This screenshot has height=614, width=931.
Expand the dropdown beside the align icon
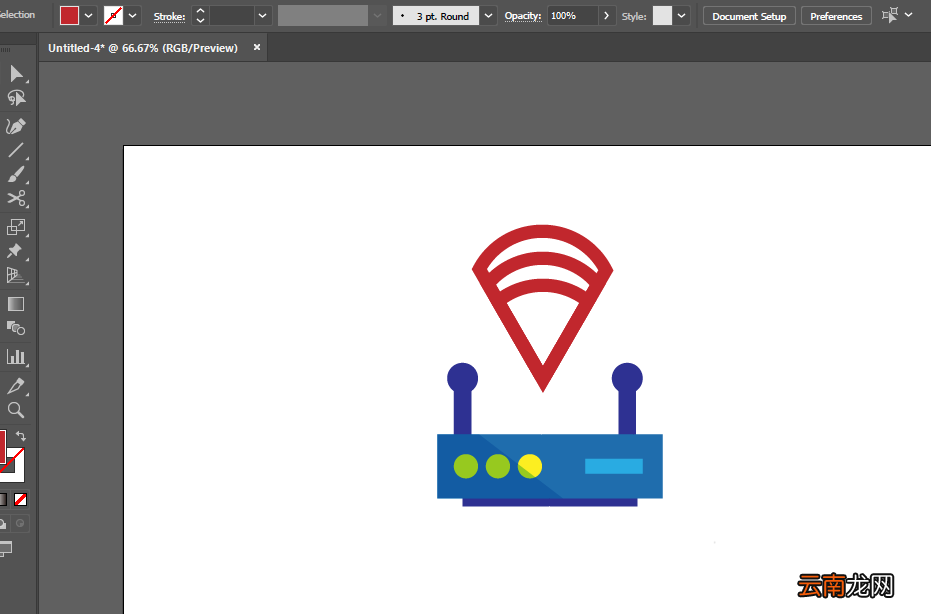pos(908,15)
